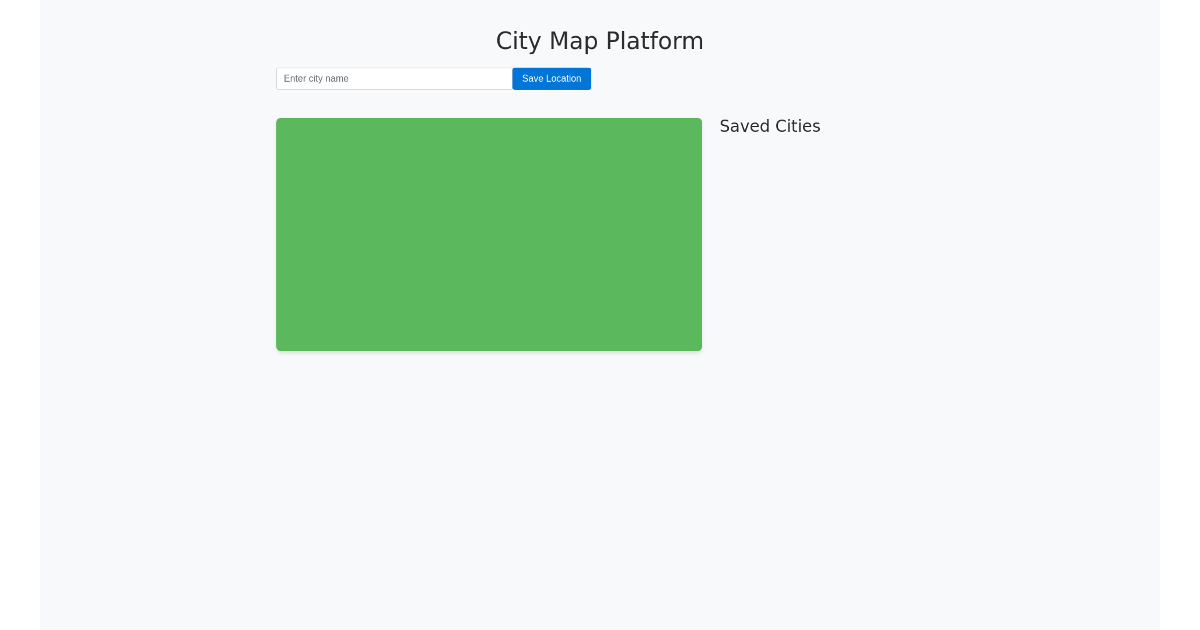The height and width of the screenshot is (630, 1200).
Task: Click the blue Save Location control
Action: click(x=551, y=78)
